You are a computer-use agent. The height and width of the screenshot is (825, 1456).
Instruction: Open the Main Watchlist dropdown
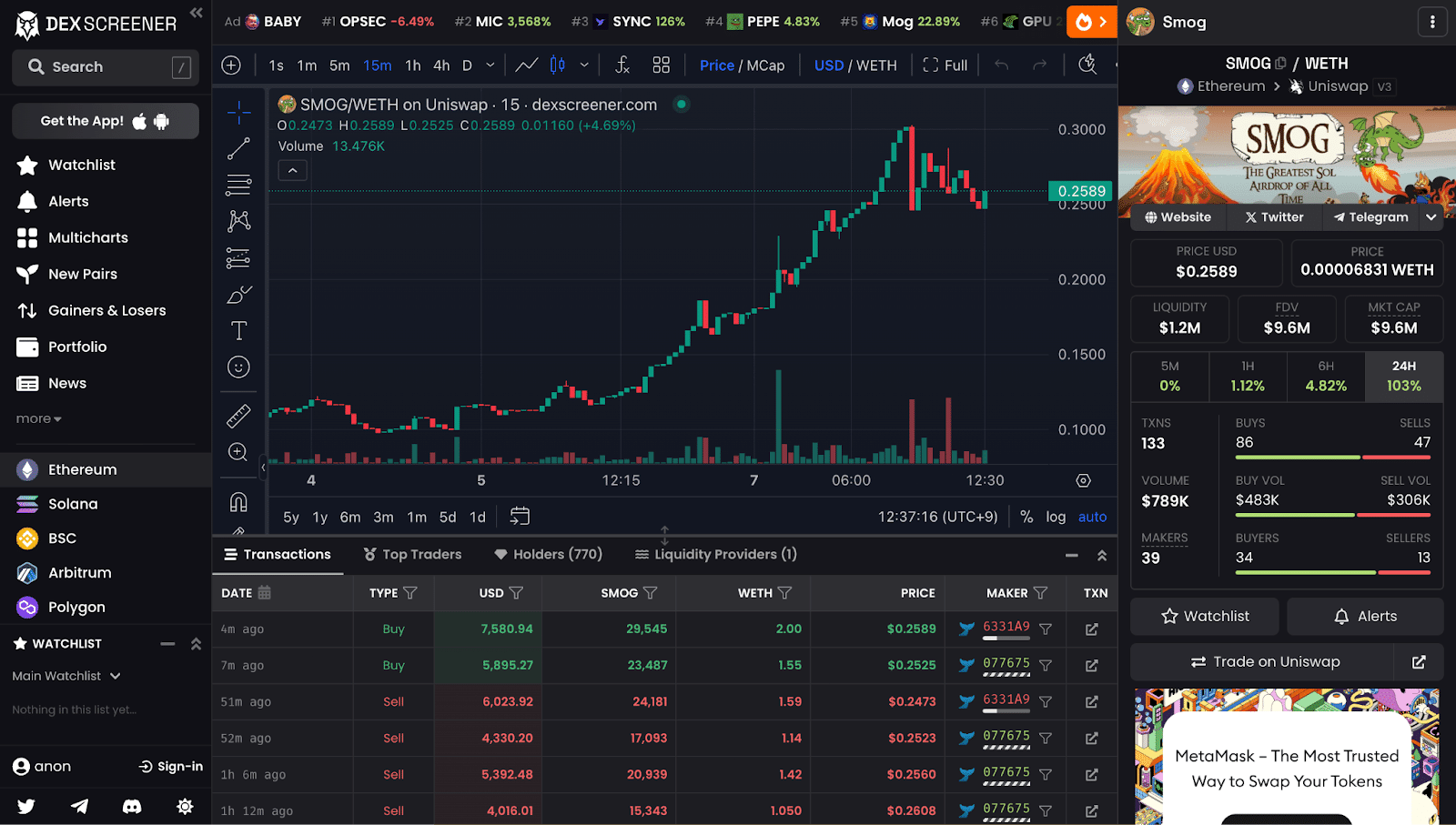pos(66,676)
